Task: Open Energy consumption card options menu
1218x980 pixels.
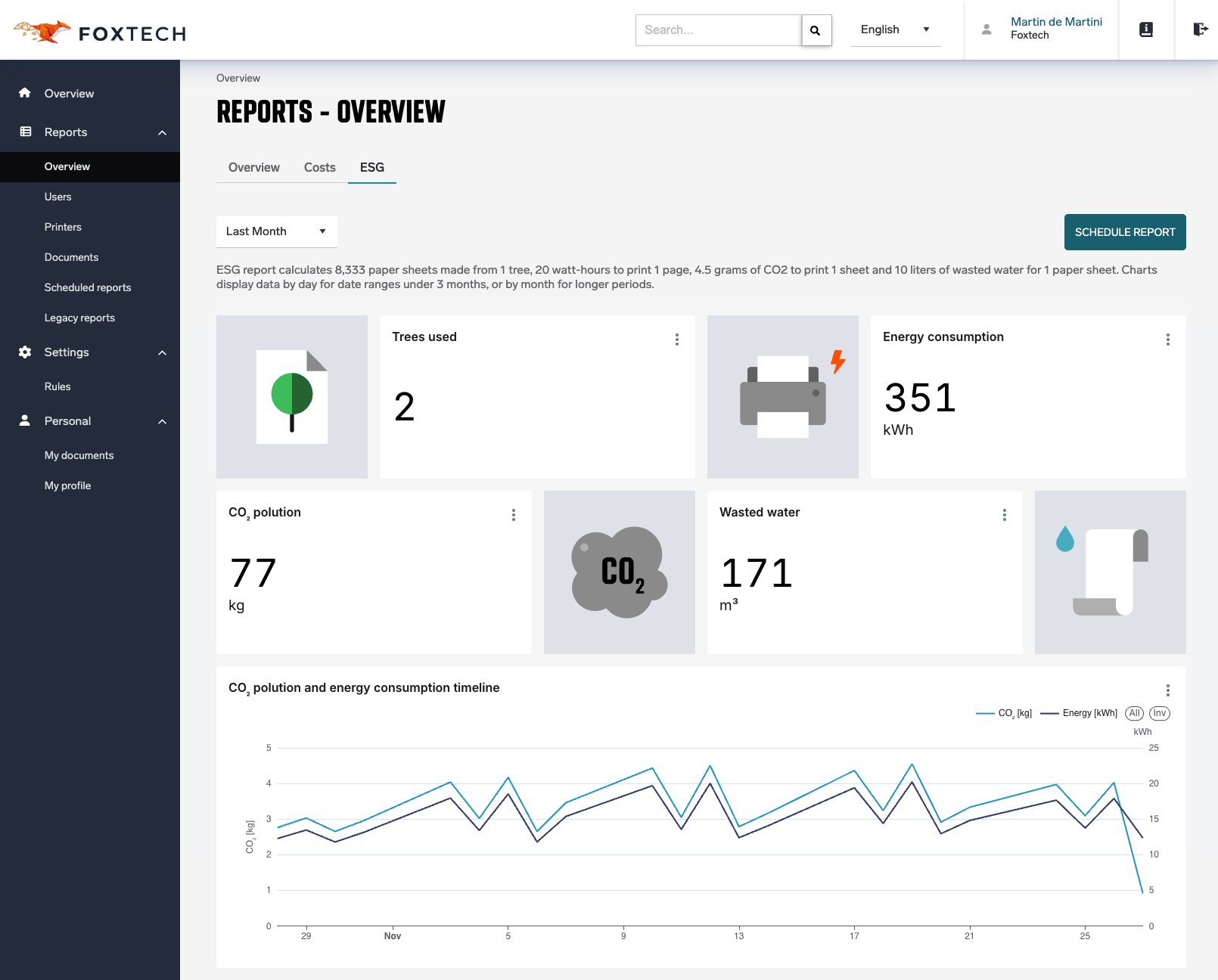Action: coord(1168,340)
